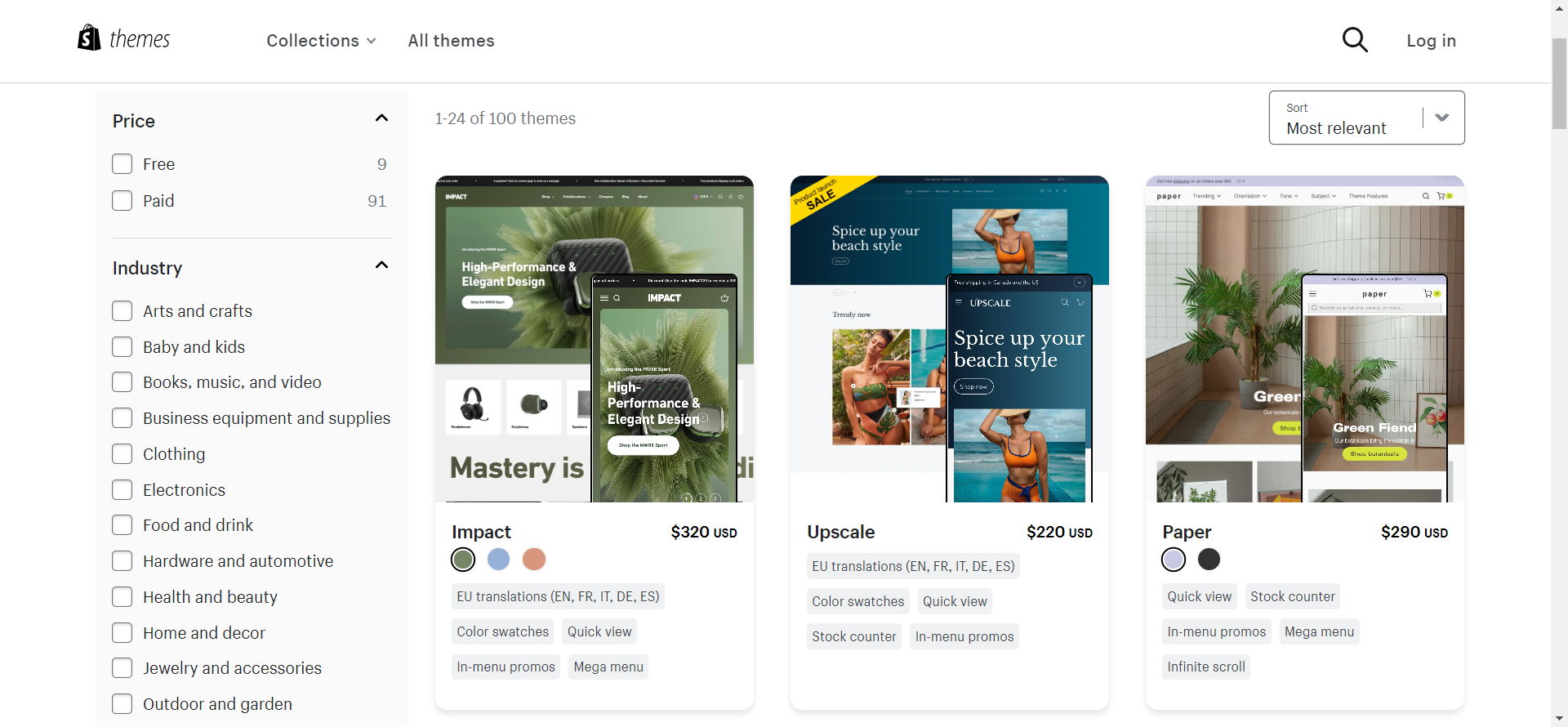Open the search magnifier icon
The height and width of the screenshot is (727, 1568).
pos(1355,40)
